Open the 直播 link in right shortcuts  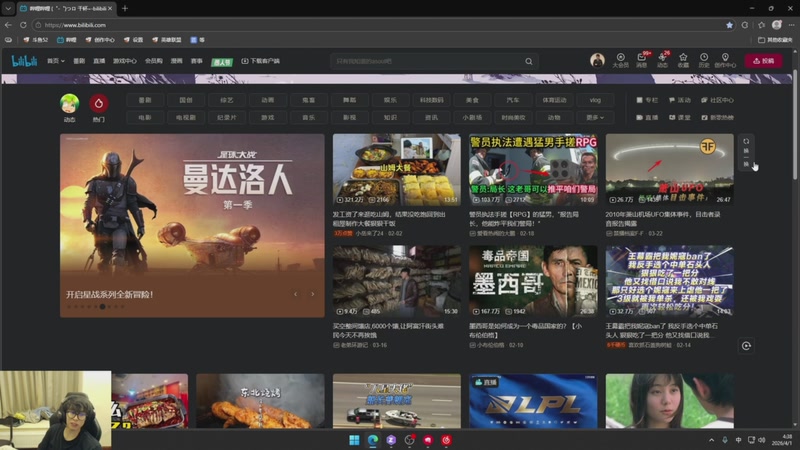click(x=647, y=117)
